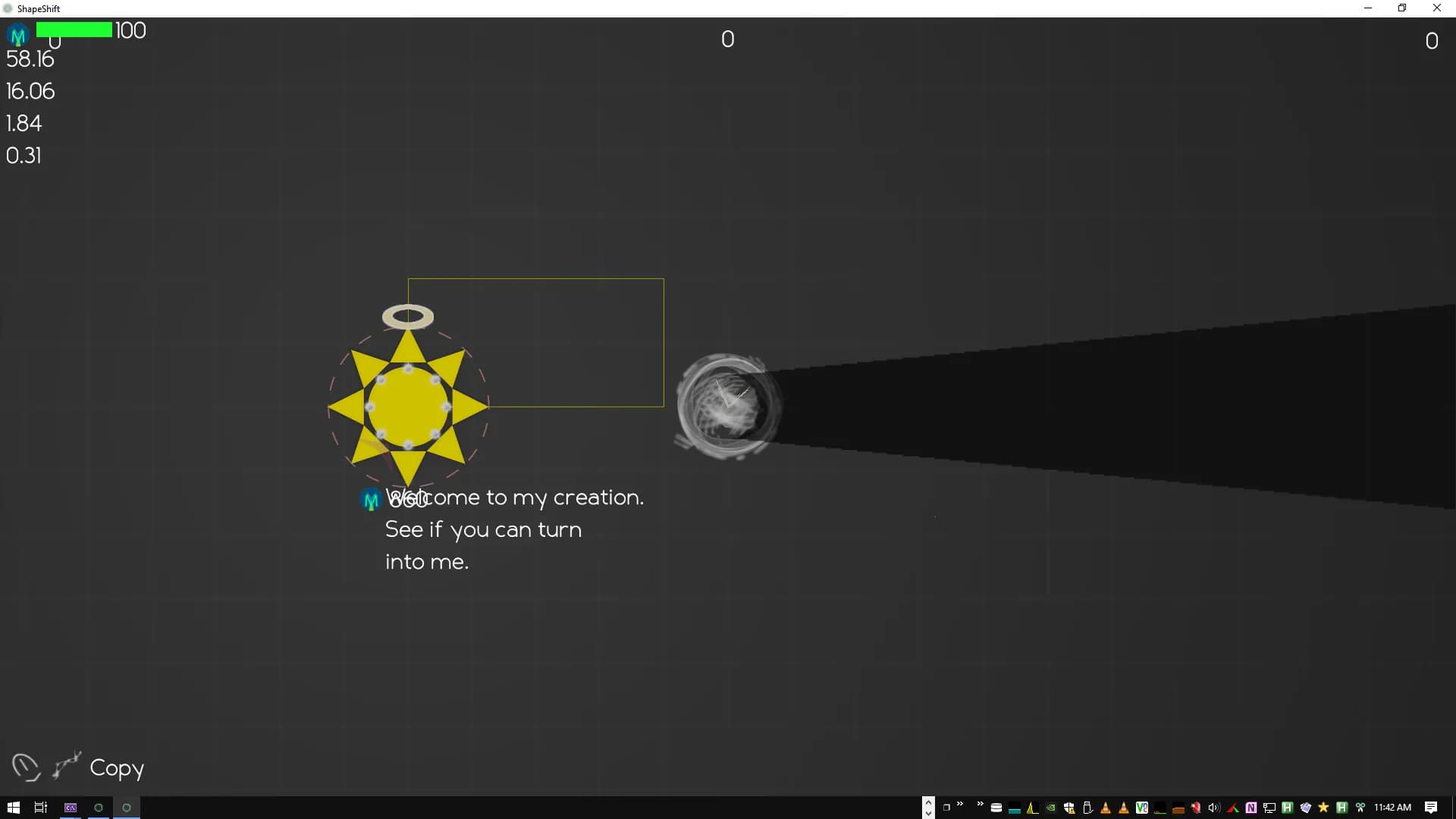The height and width of the screenshot is (819, 1456).
Task: Open the Windows Start menu
Action: coord(13,808)
